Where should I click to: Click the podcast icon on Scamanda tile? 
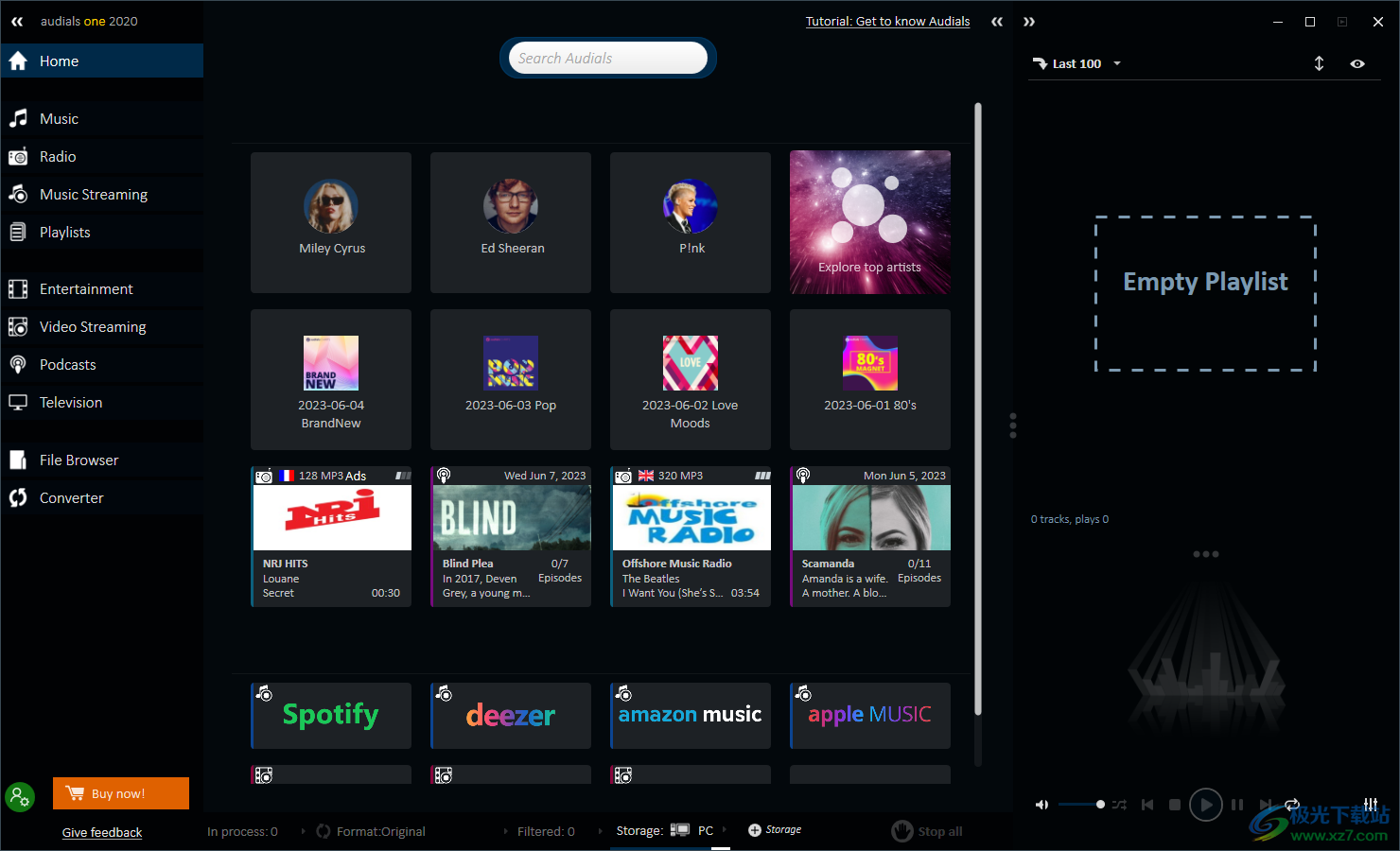pyautogui.click(x=803, y=476)
